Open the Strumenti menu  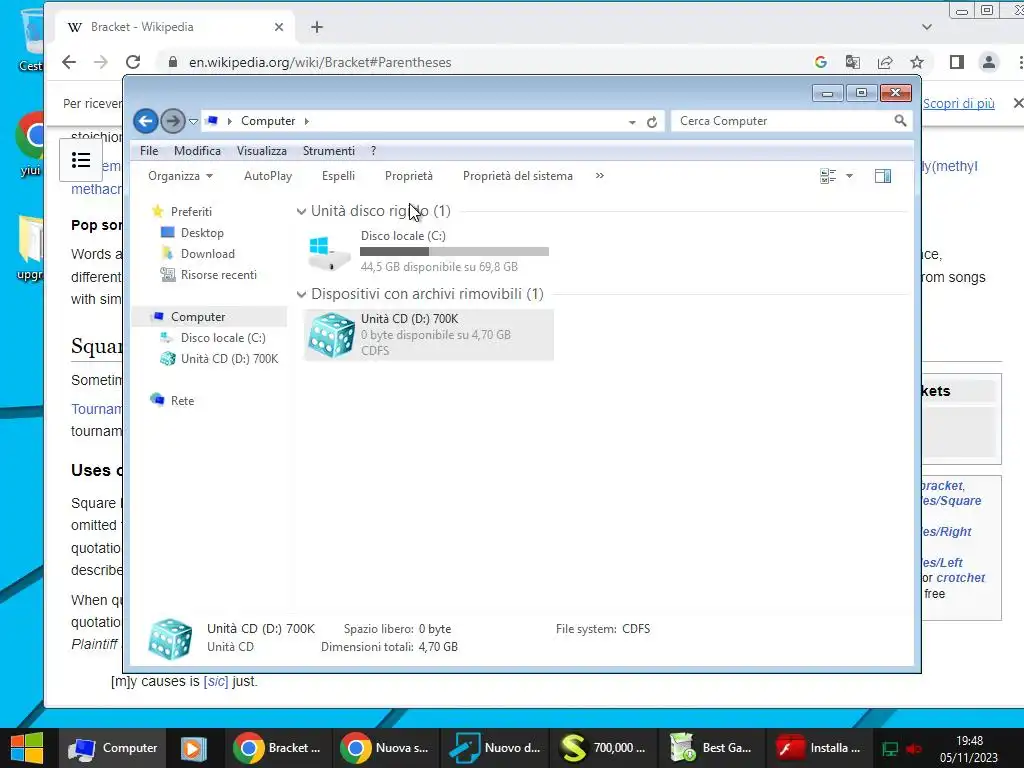click(328, 151)
